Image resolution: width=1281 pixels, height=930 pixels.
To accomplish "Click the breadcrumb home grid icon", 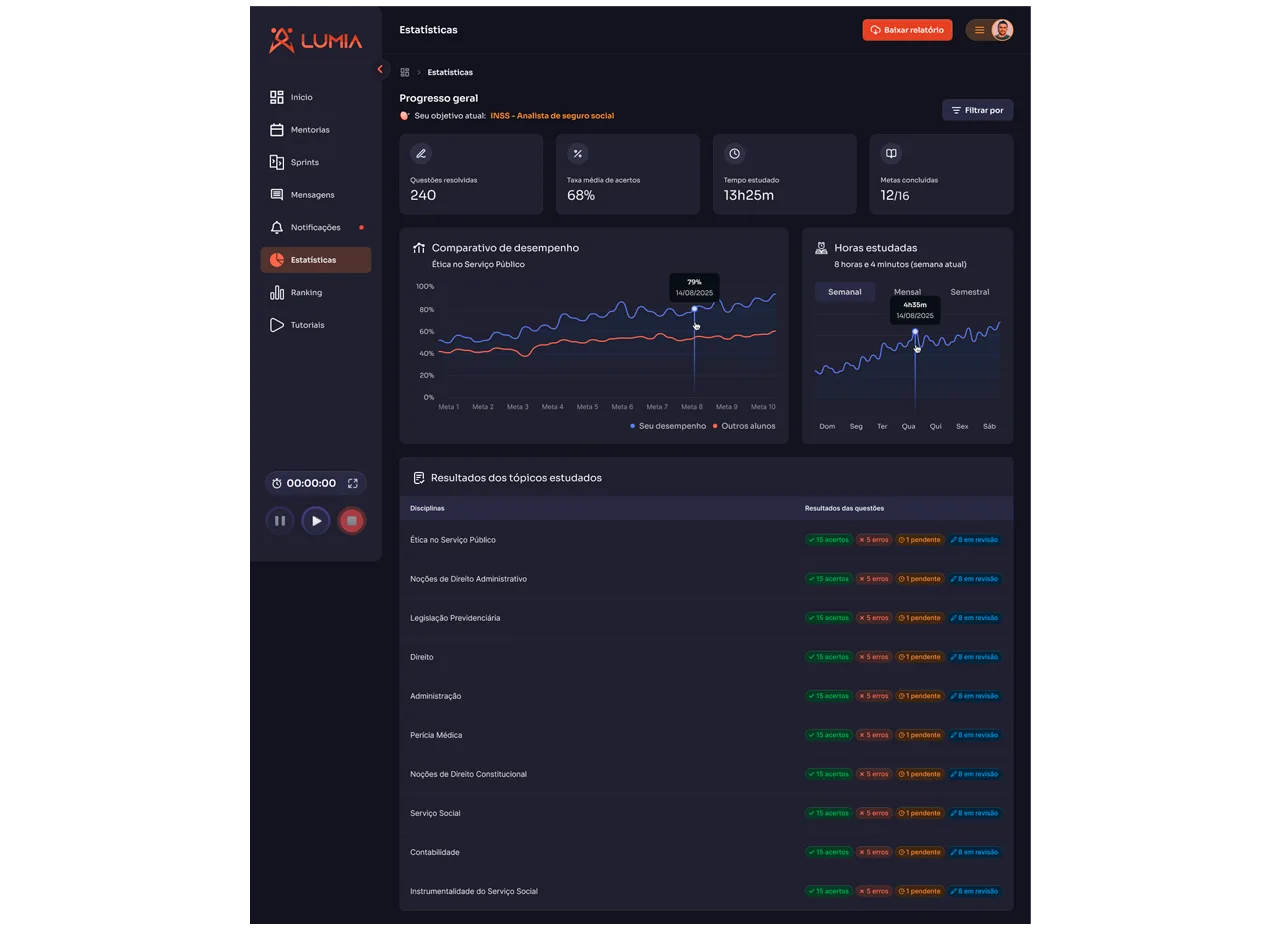I will tap(405, 73).
